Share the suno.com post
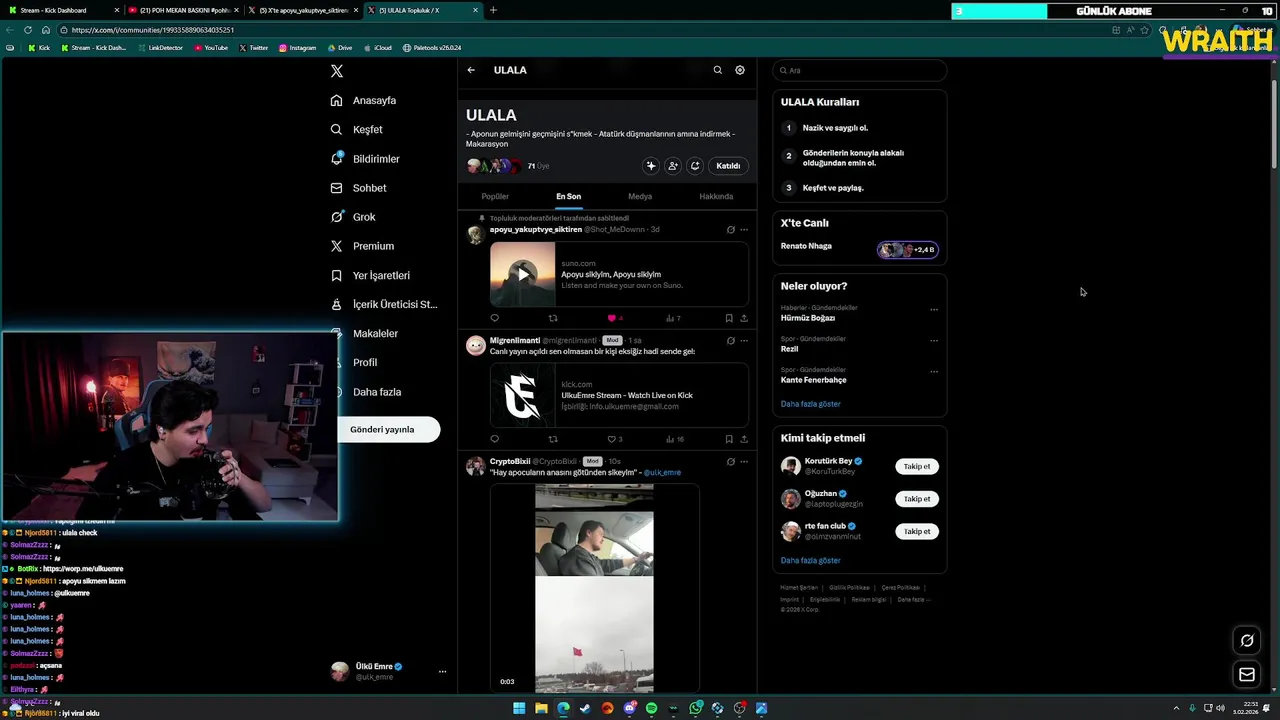The height and width of the screenshot is (720, 1280). click(x=744, y=318)
